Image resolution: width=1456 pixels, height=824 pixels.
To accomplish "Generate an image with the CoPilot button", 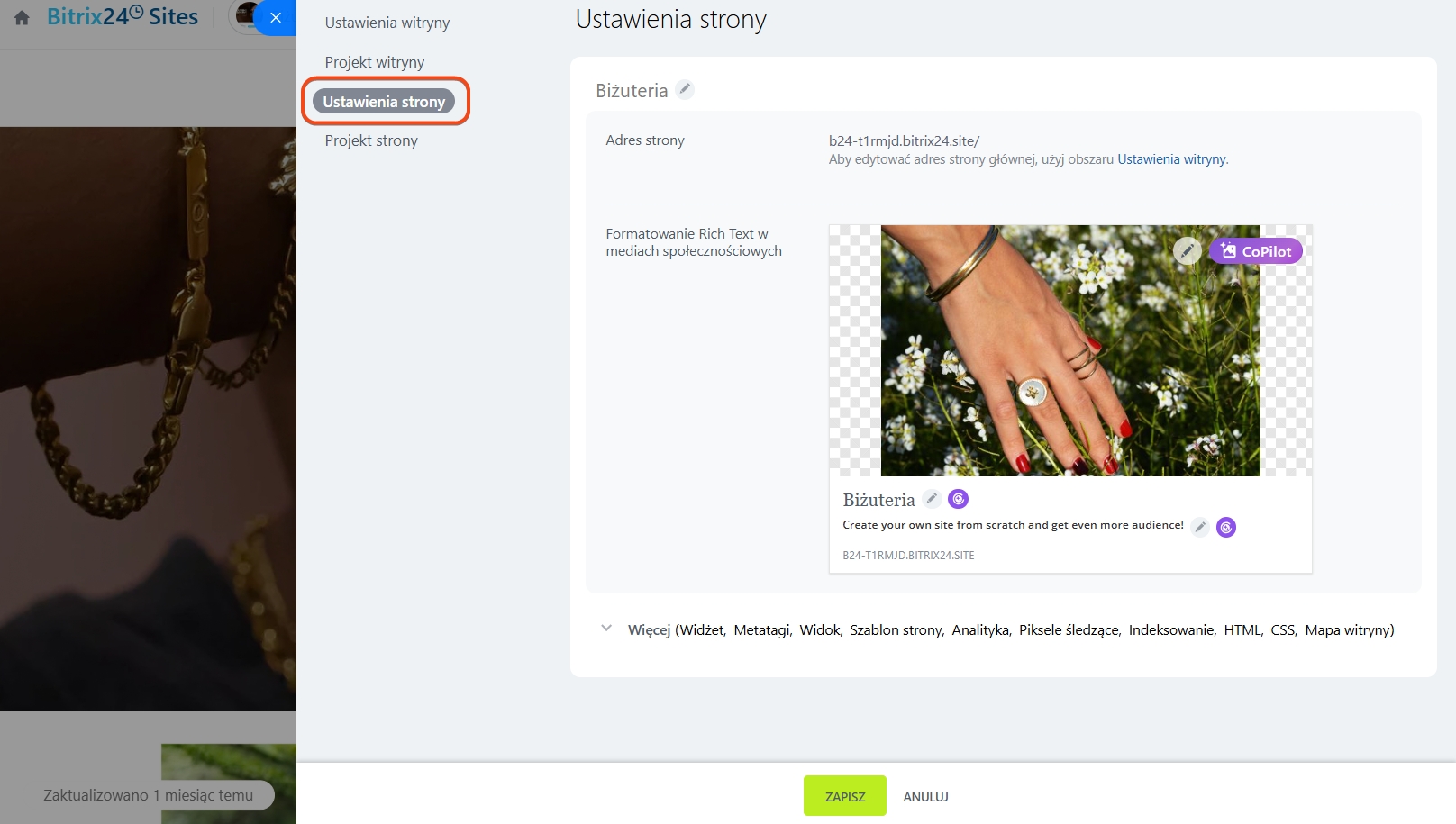I will point(1256,251).
